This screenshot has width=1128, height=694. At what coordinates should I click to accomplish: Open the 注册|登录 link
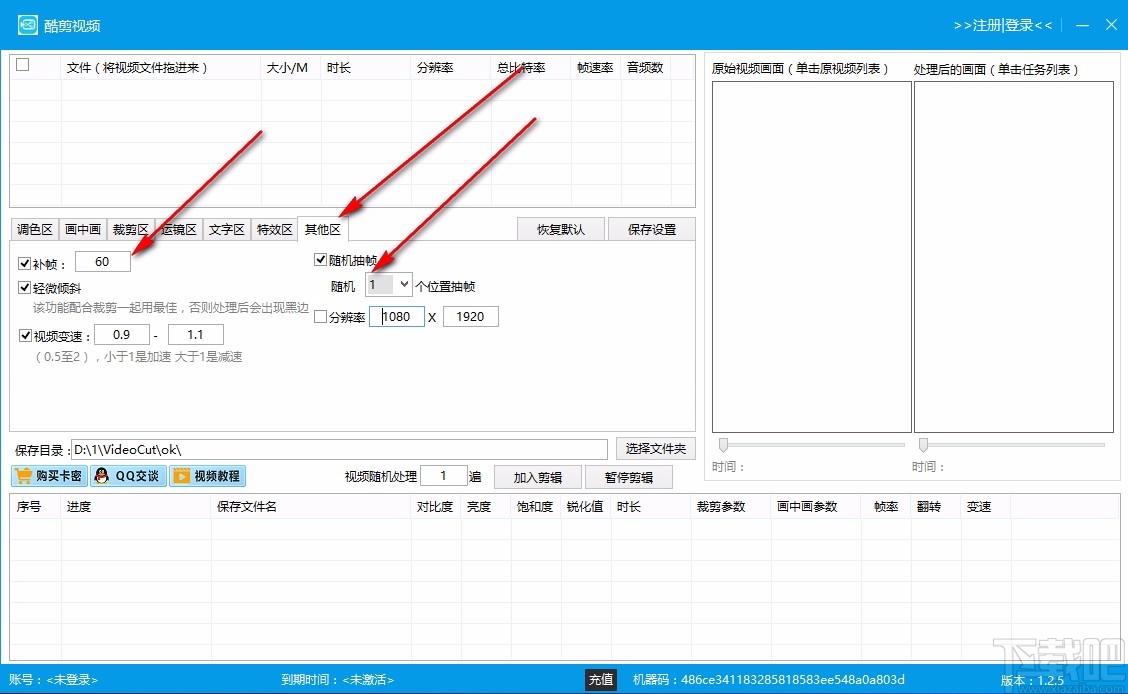click(x=1003, y=25)
